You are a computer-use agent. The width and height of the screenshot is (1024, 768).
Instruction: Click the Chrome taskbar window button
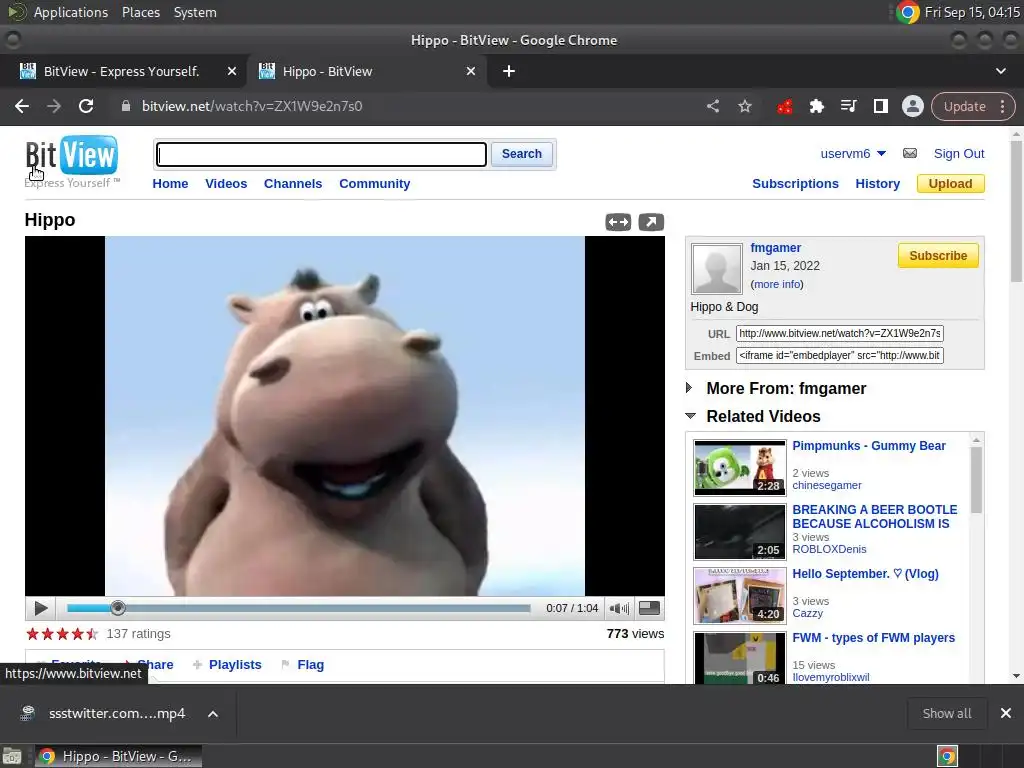(x=118, y=756)
